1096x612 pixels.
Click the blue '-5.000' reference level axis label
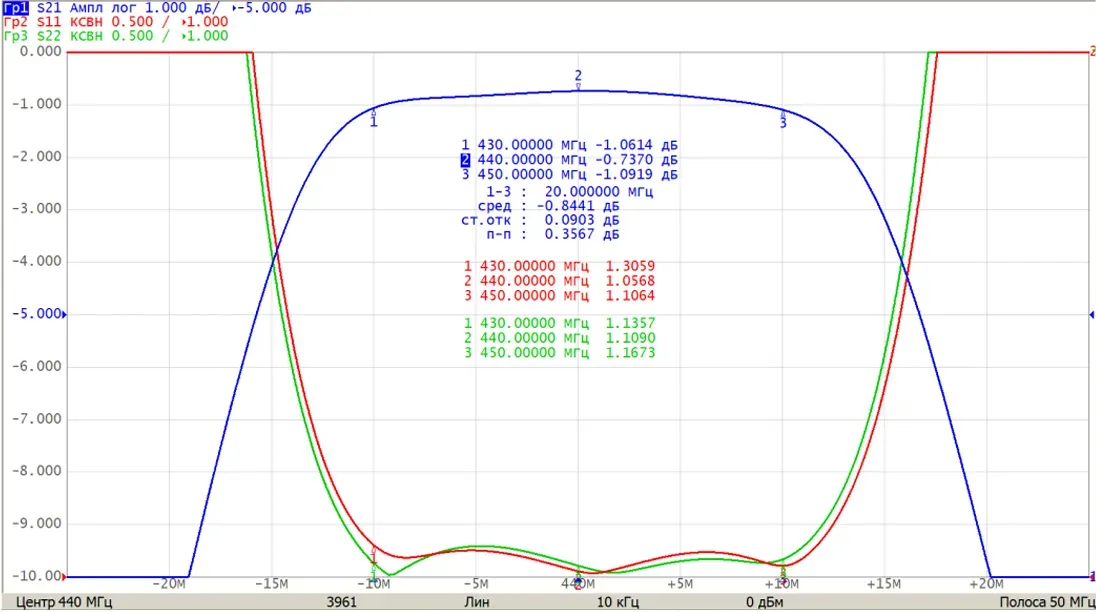[37, 314]
